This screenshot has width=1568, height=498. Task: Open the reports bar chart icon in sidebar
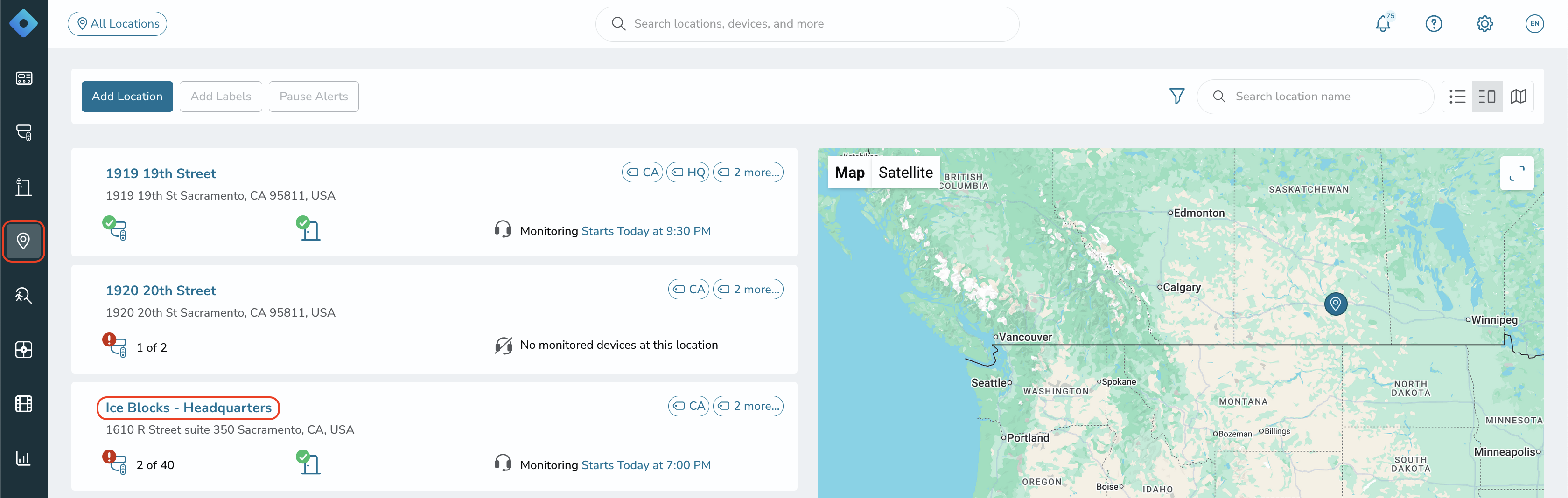[x=24, y=458]
